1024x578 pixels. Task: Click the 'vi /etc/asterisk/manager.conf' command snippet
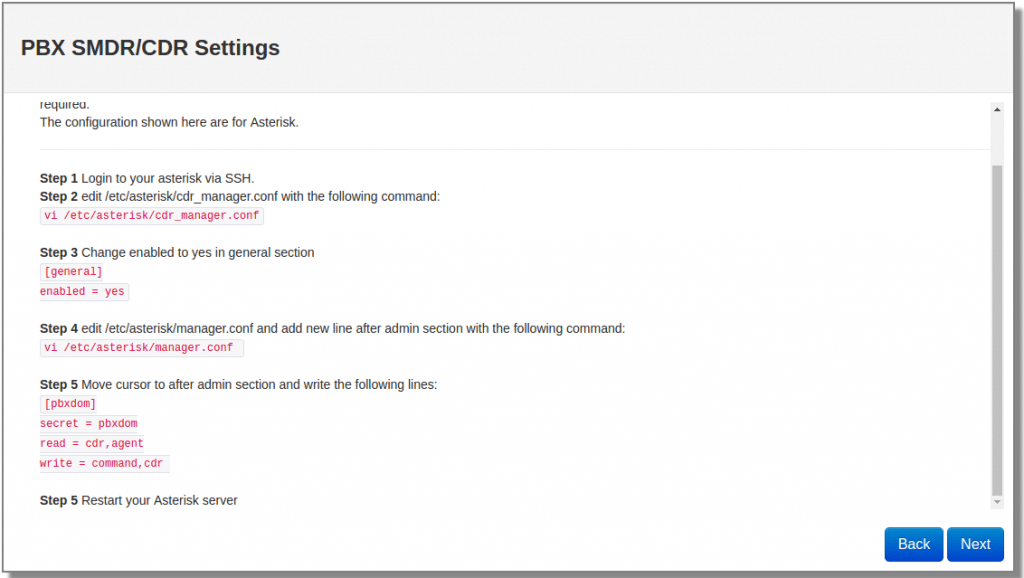[141, 348]
